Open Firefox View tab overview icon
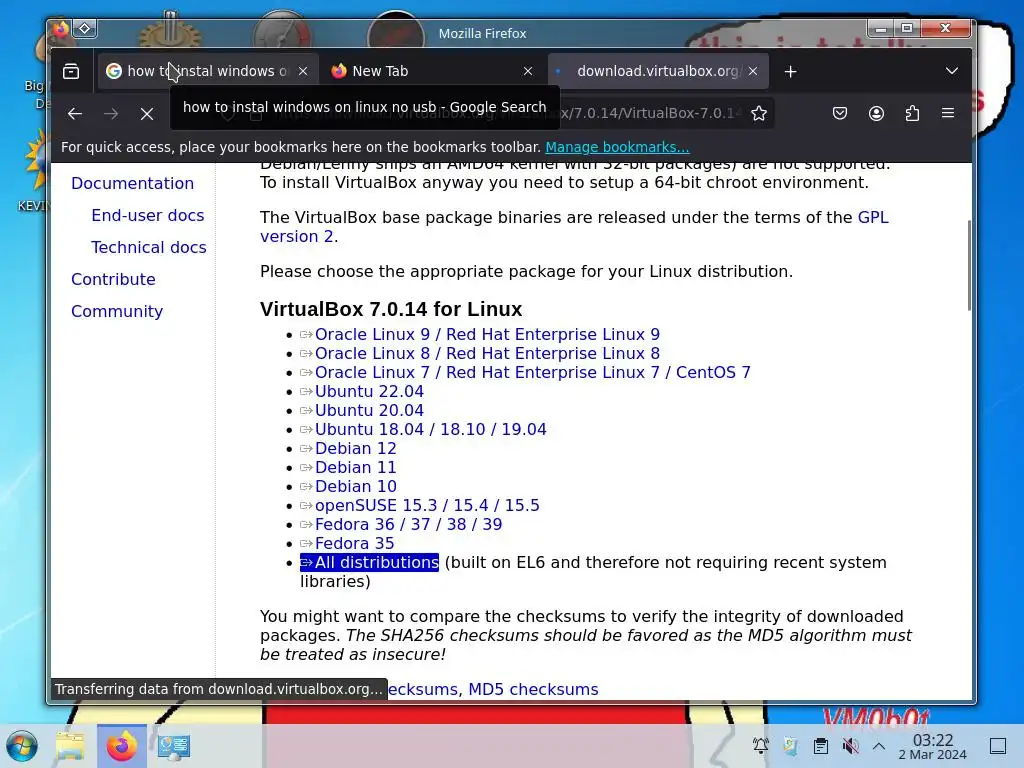 coord(71,71)
